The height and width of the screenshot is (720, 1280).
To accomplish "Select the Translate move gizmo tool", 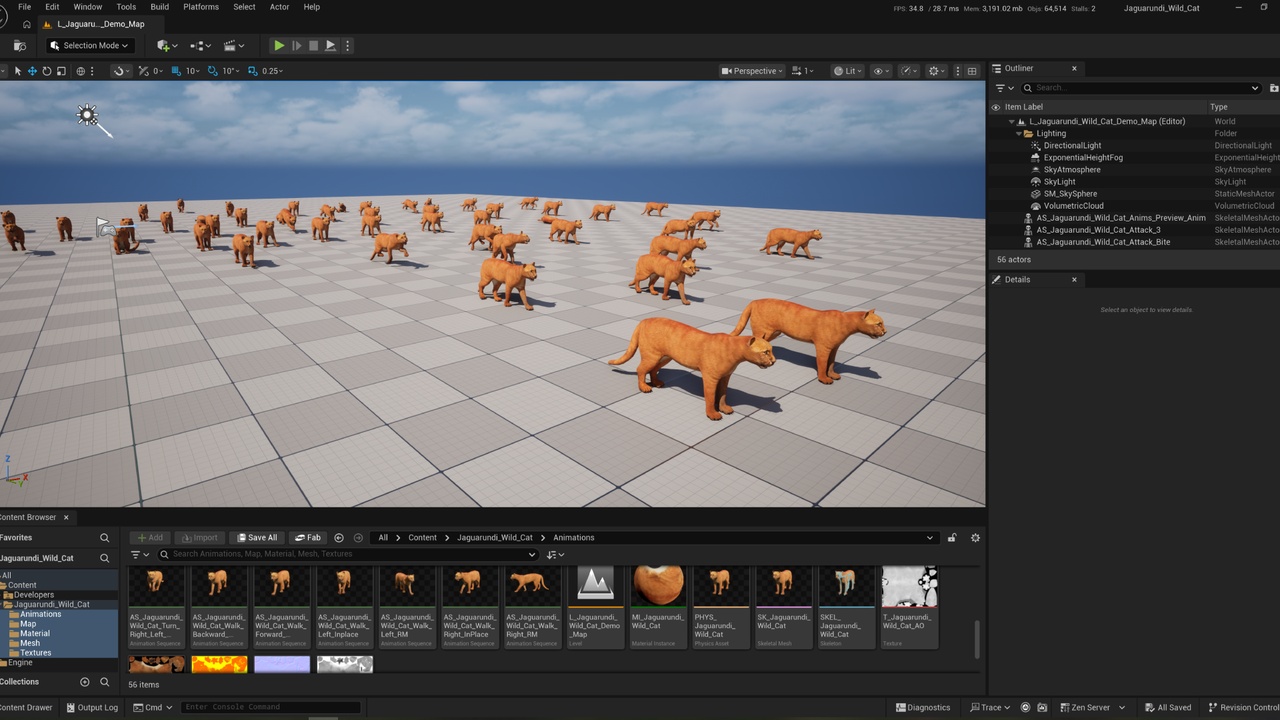I will (x=32, y=71).
